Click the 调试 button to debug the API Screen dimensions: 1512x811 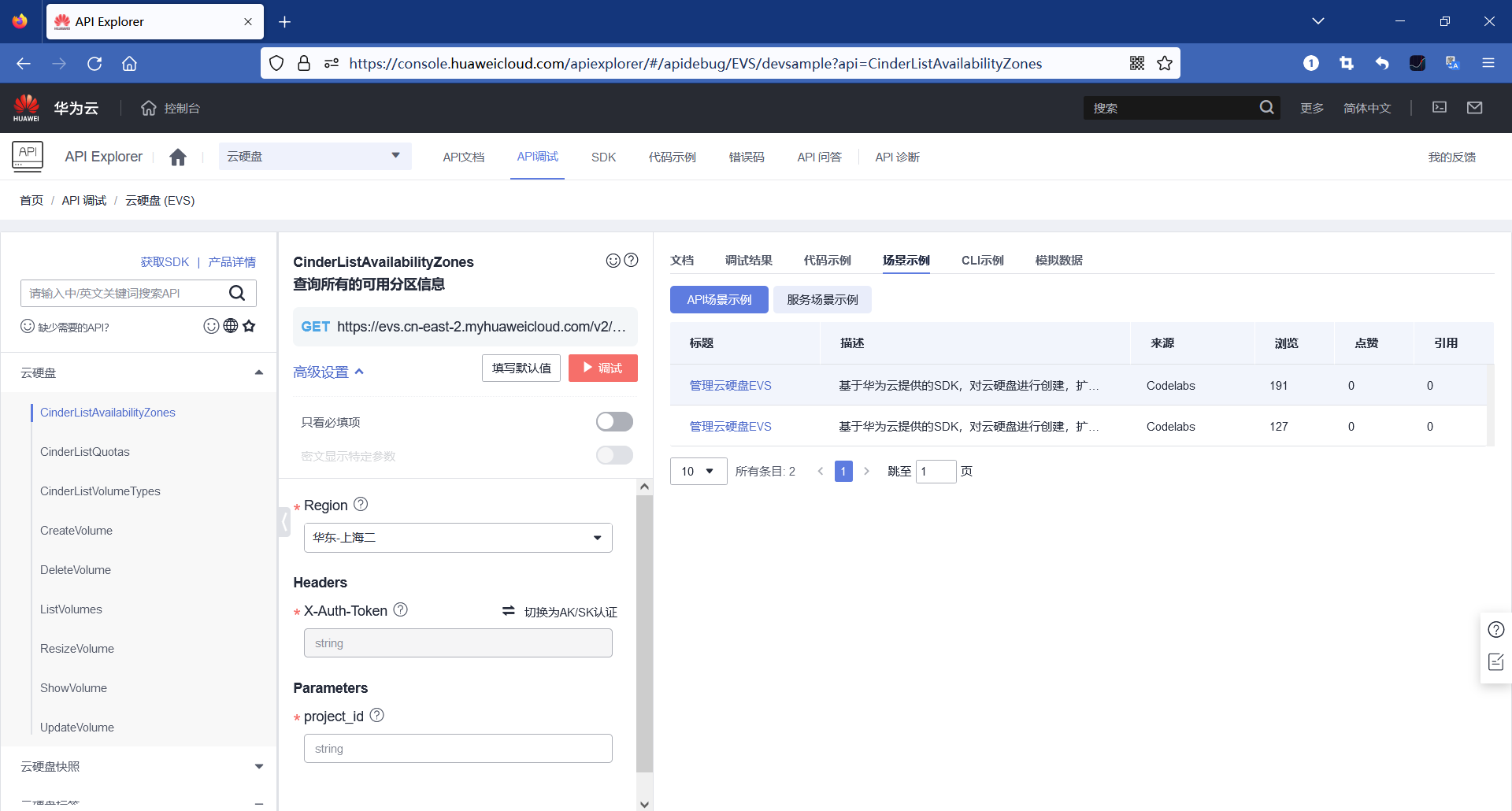(602, 368)
